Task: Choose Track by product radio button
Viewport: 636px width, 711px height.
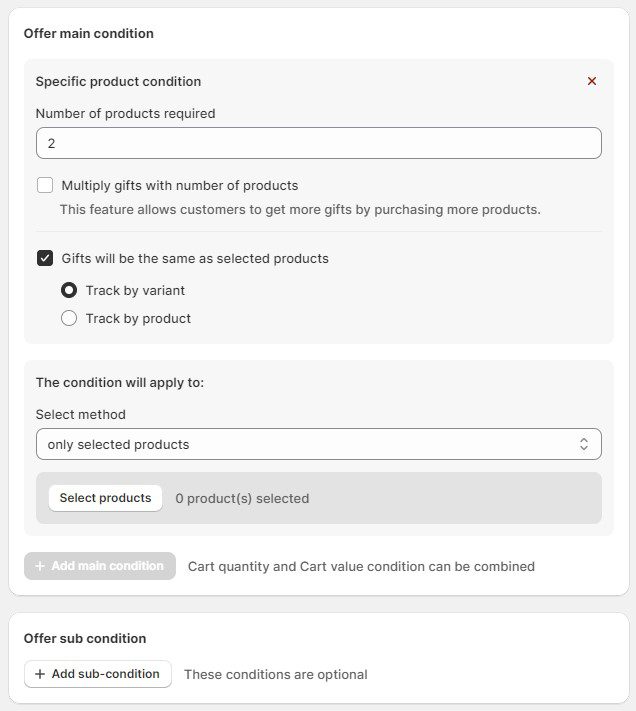Action: [x=69, y=318]
